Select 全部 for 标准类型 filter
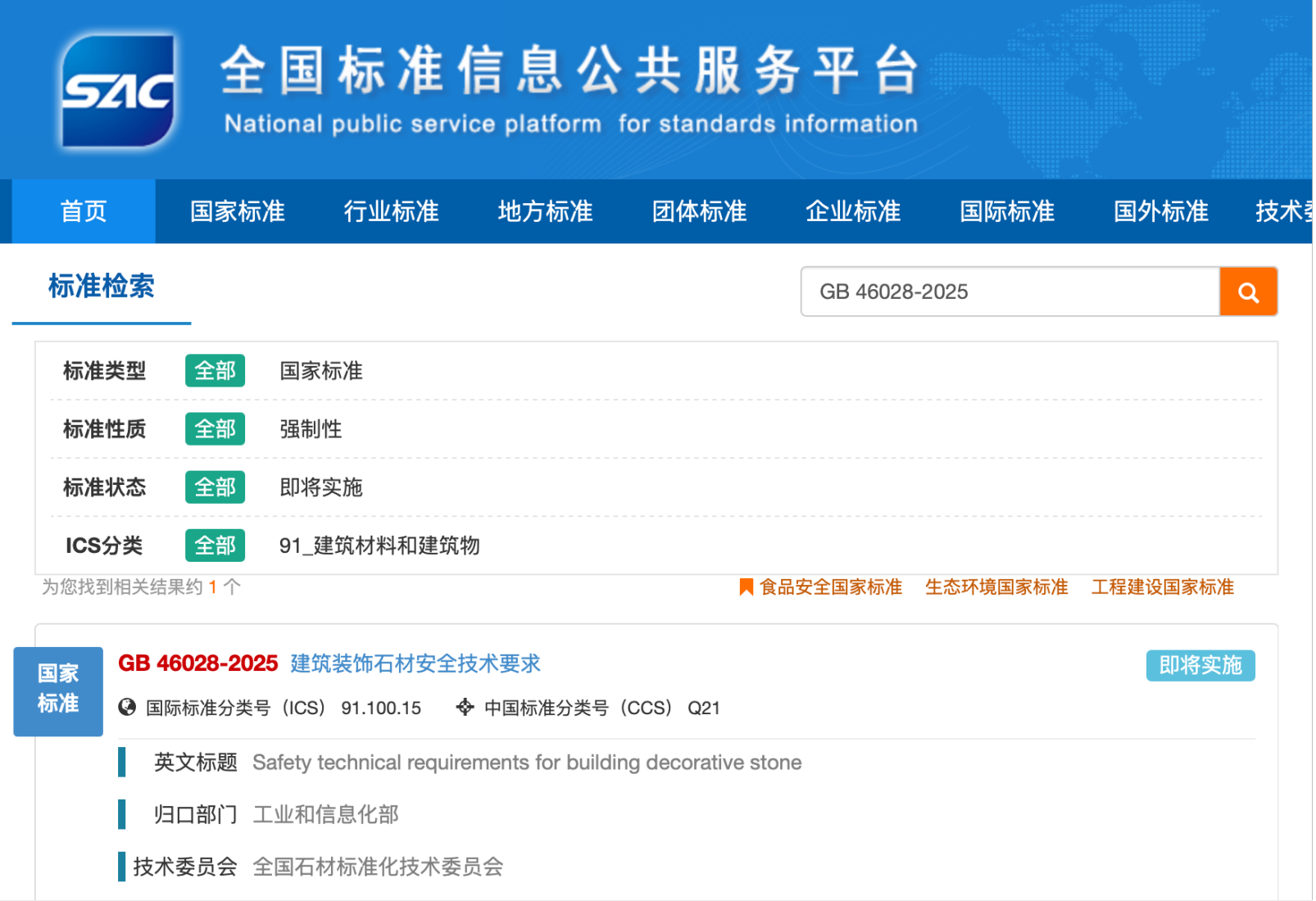1316x901 pixels. pyautogui.click(x=215, y=371)
